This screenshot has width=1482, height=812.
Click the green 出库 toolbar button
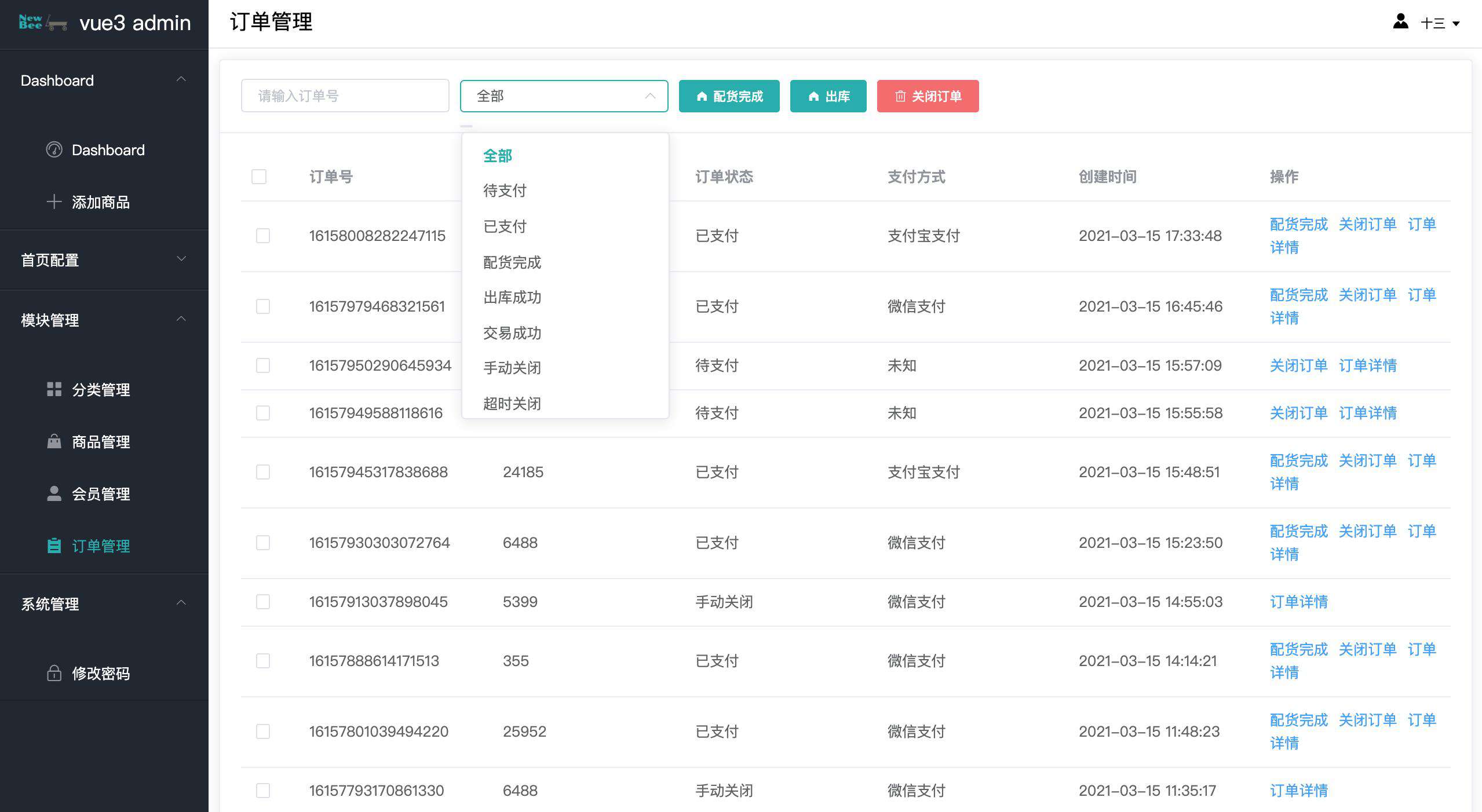tap(828, 96)
